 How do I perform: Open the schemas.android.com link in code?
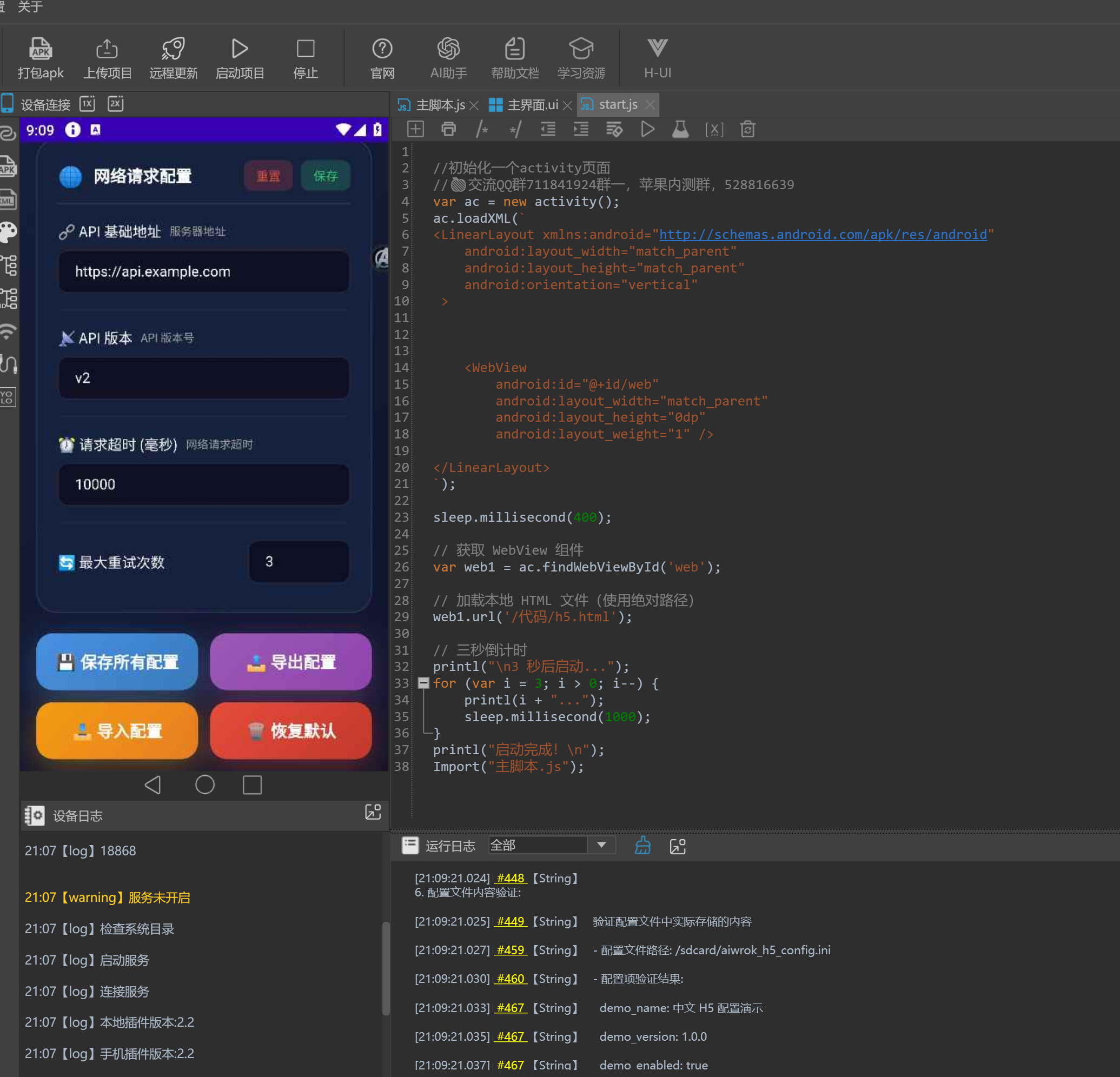[822, 234]
